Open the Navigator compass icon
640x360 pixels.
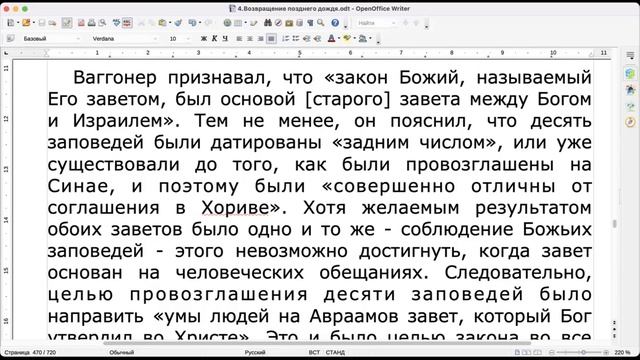click(x=278, y=23)
